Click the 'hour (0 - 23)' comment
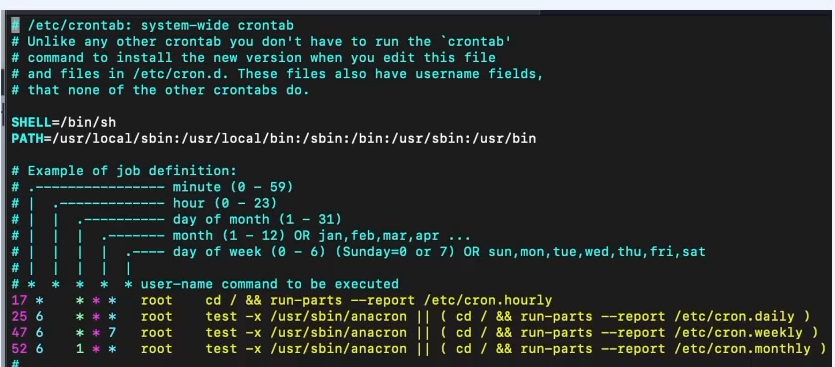 coord(225,203)
